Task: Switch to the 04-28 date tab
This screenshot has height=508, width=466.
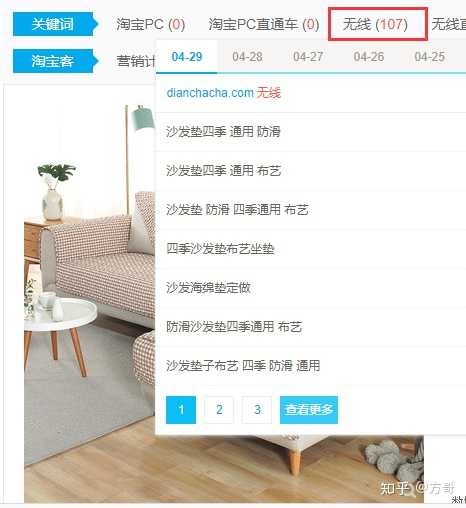Action: coord(247,57)
